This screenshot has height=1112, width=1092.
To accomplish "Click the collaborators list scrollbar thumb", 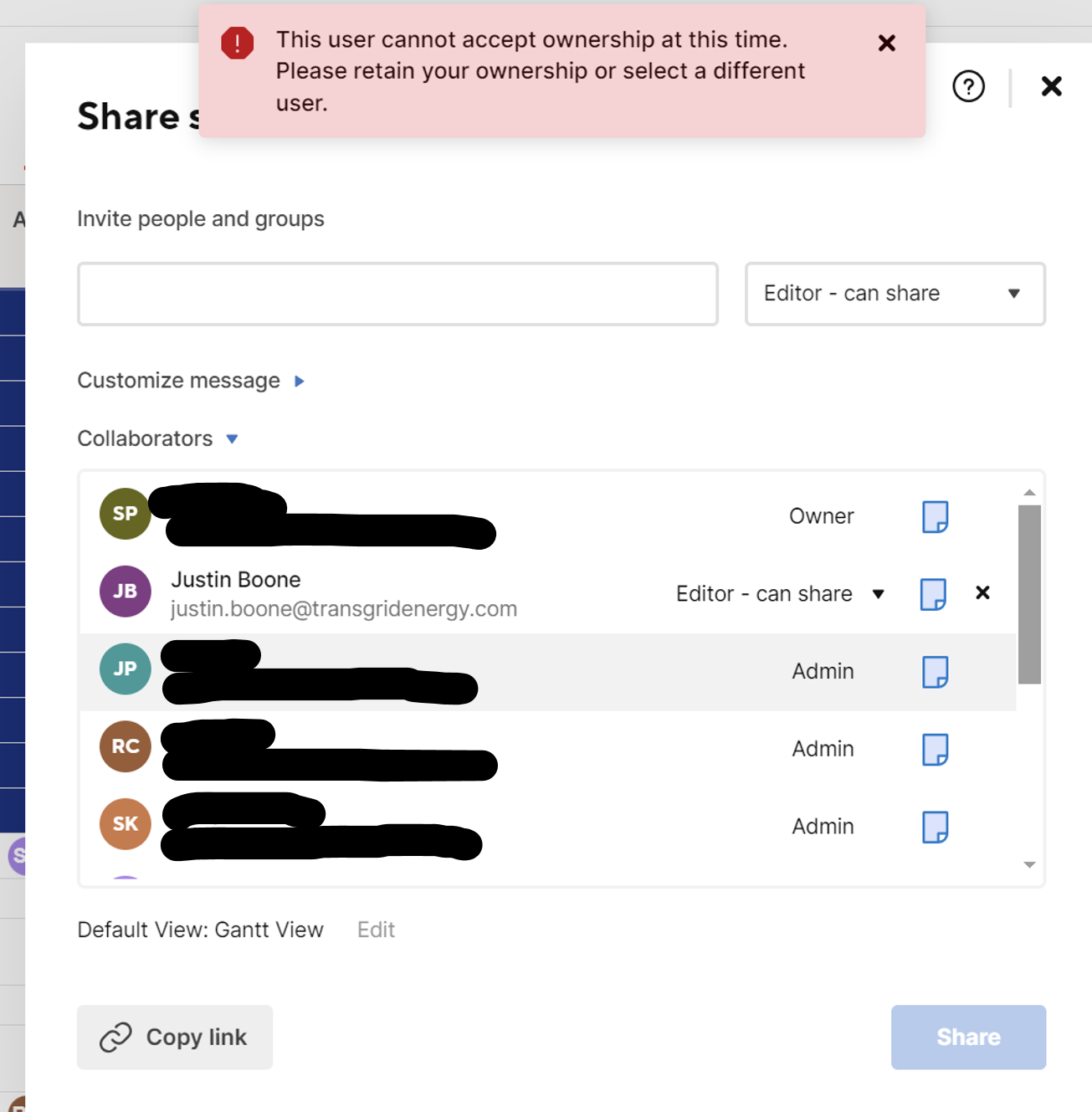I will click(x=1030, y=594).
